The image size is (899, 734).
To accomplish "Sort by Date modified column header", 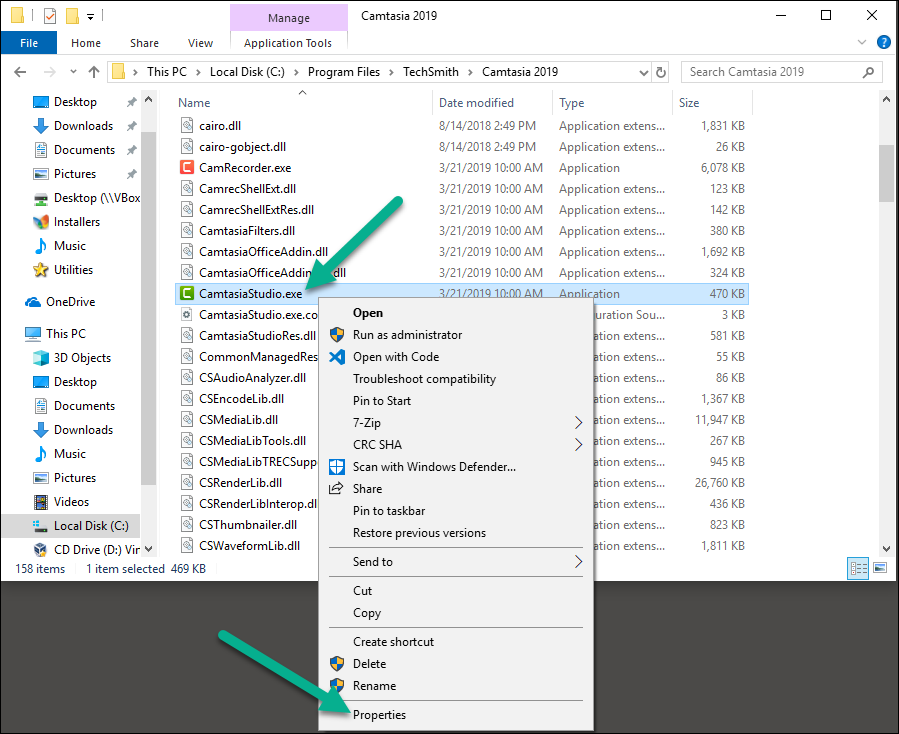I will (x=476, y=103).
